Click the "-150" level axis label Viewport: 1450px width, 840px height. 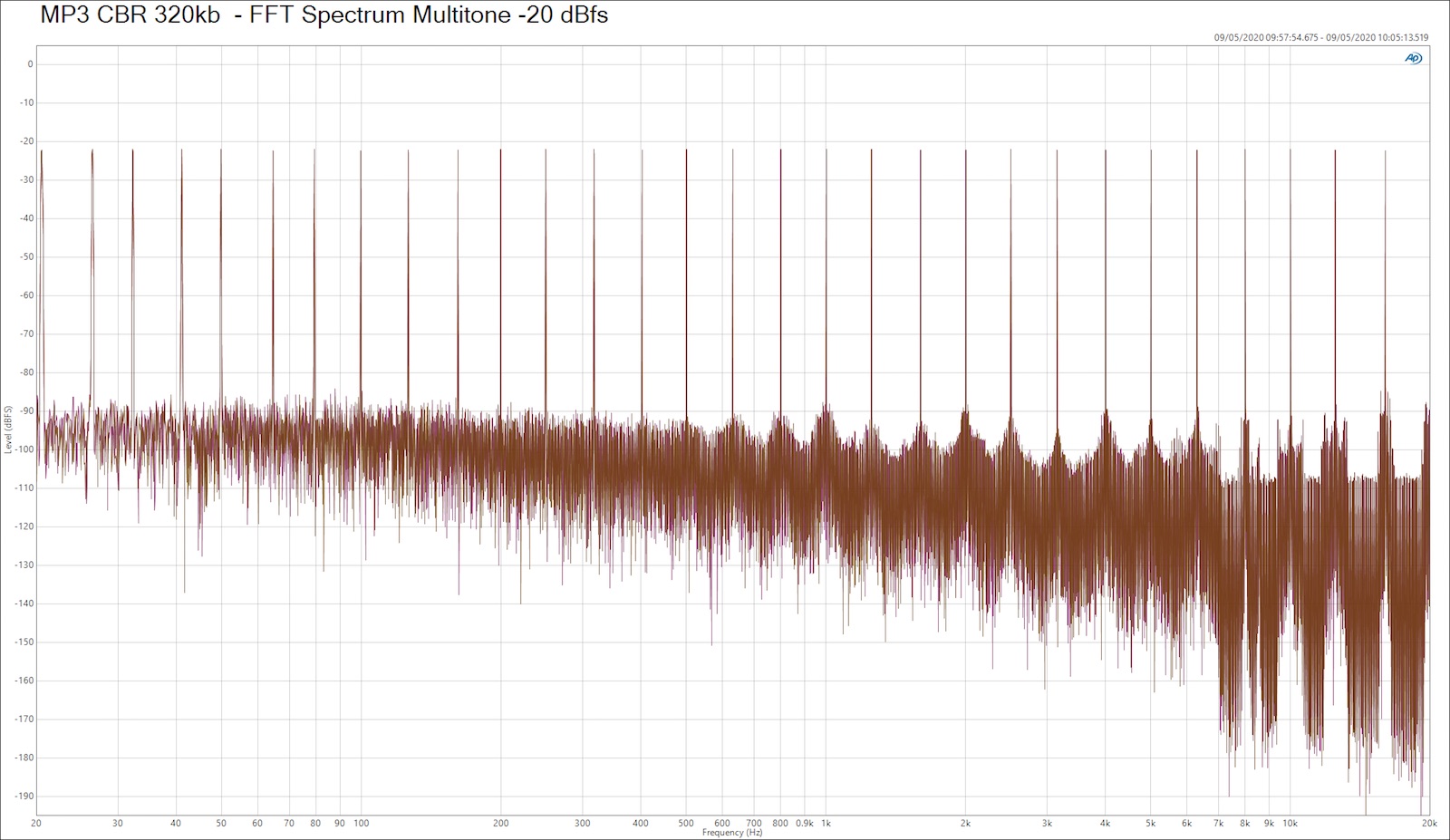(24, 642)
